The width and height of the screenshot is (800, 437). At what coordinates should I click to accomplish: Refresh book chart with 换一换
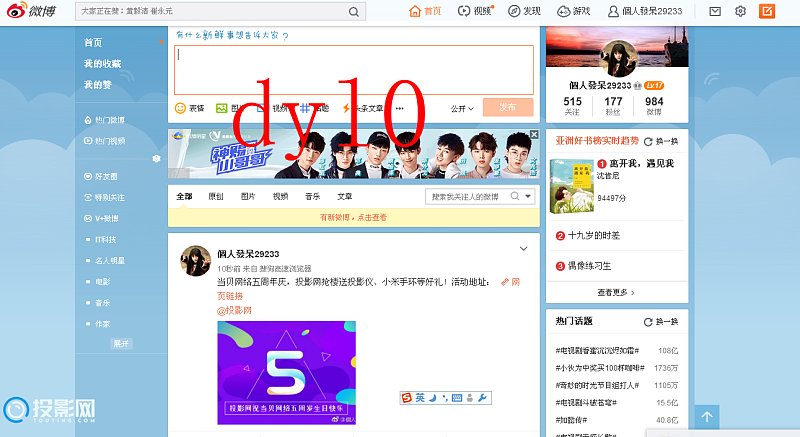click(x=661, y=141)
